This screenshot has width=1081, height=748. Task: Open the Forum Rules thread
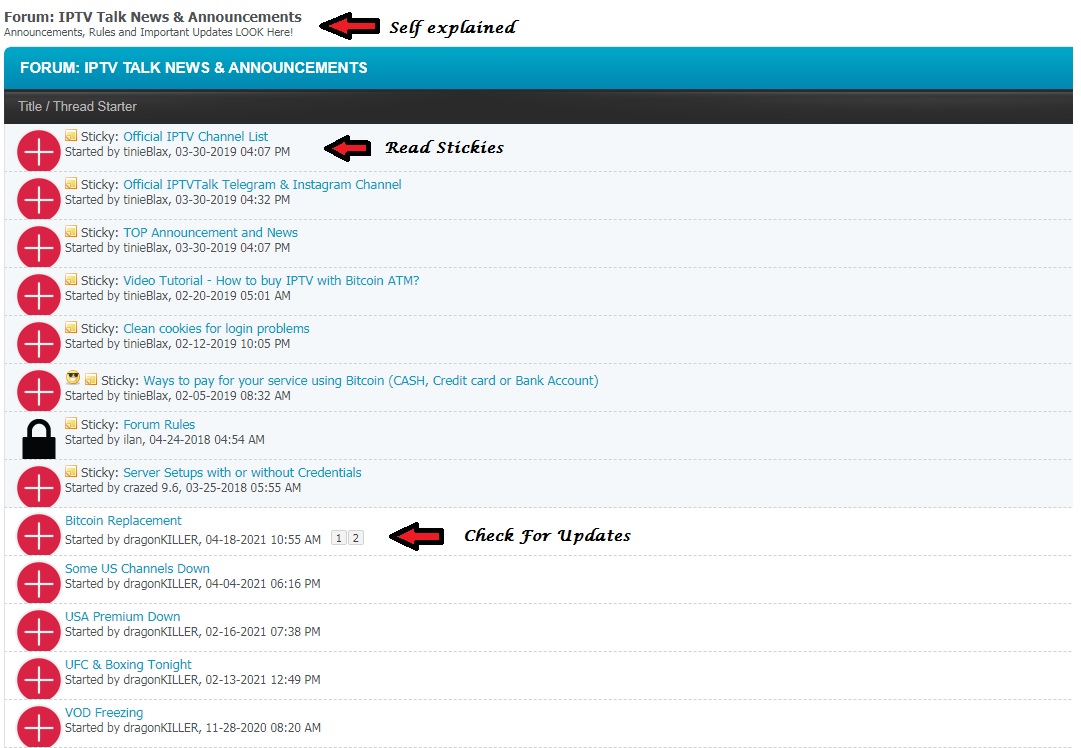pyautogui.click(x=159, y=424)
